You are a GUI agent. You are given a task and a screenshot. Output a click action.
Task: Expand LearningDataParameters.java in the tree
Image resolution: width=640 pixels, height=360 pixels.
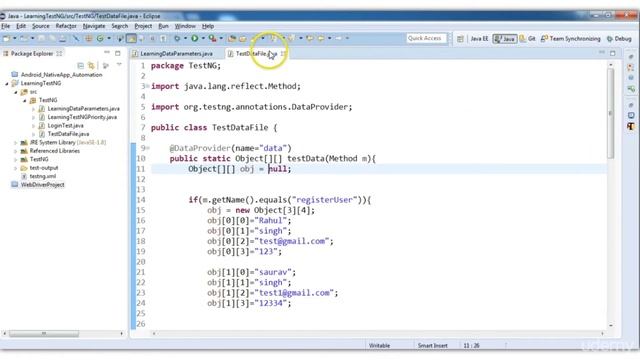coord(33,109)
